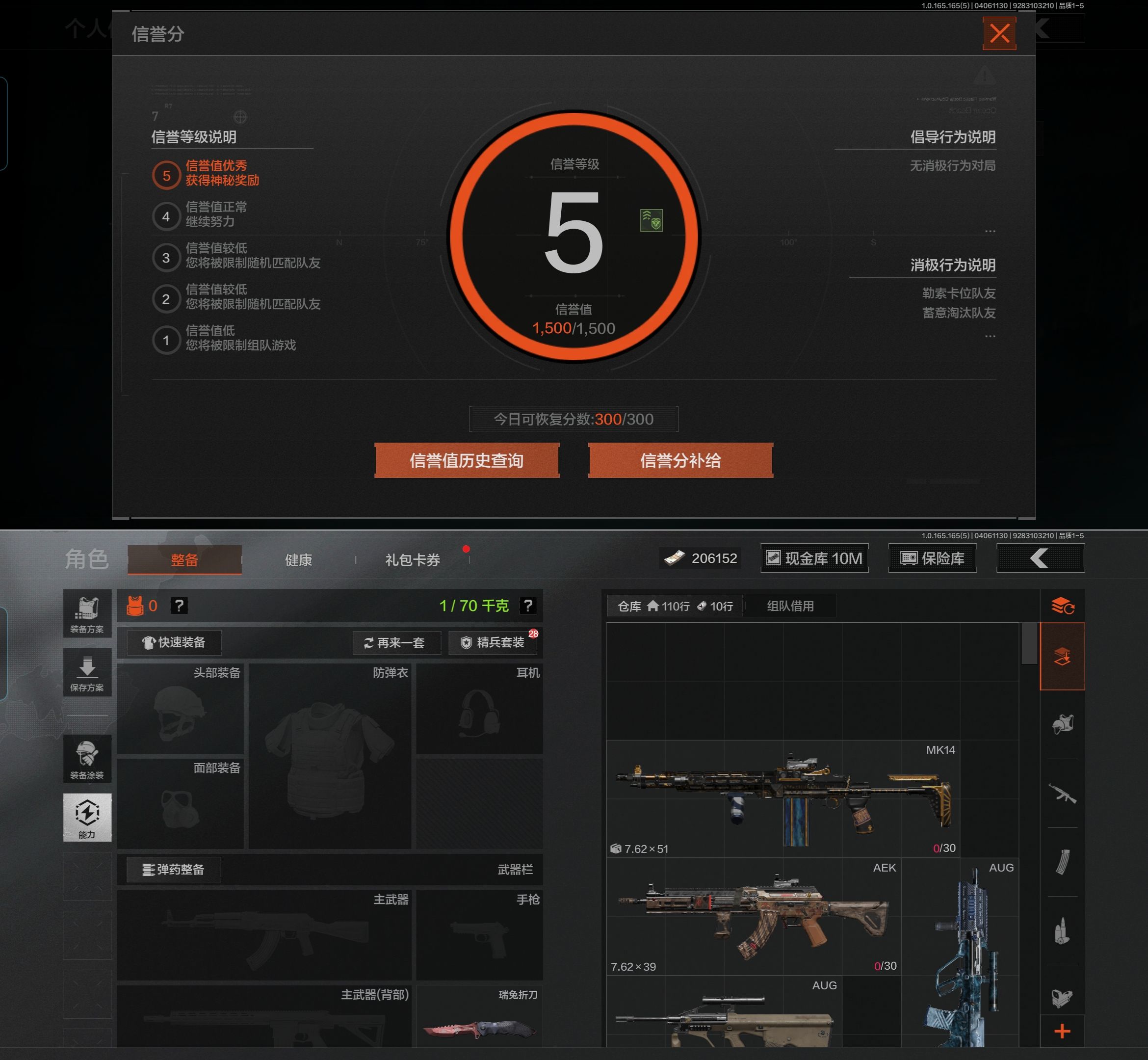Open the 装备方案 loadout icon
The height and width of the screenshot is (1060, 1148).
pyautogui.click(x=87, y=613)
